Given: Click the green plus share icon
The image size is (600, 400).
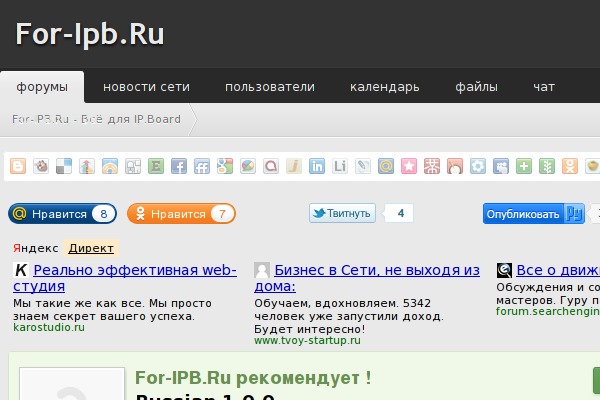Looking at the screenshot, I should point(524,167).
